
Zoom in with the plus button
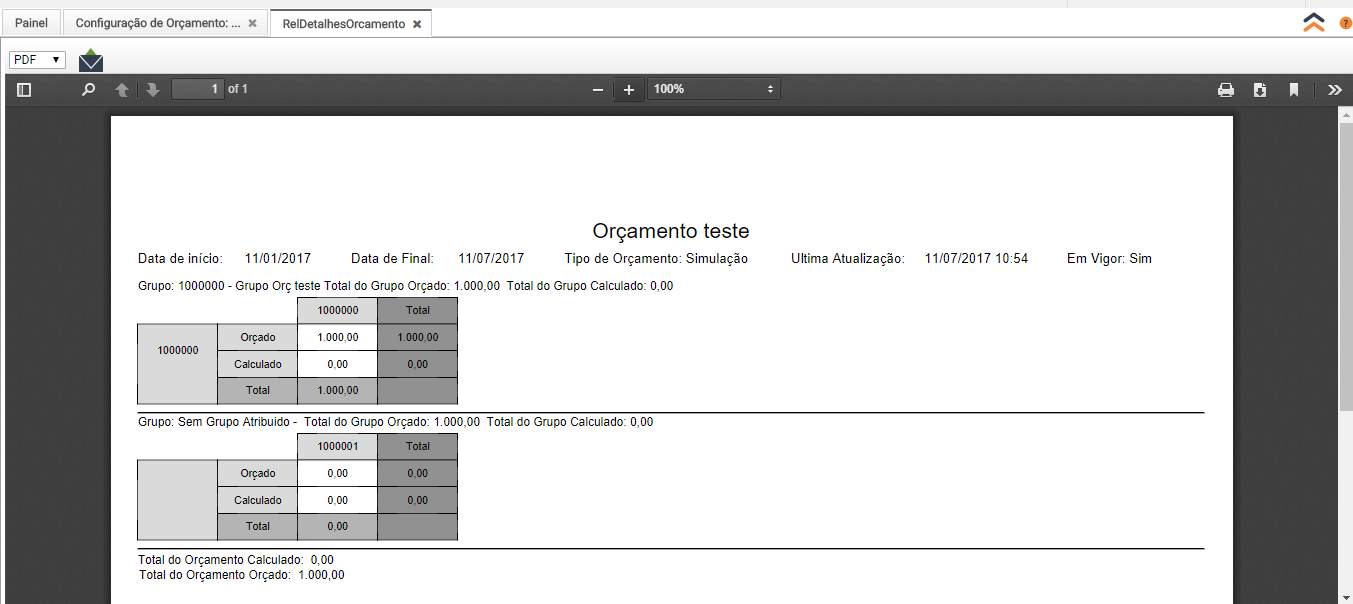click(629, 90)
